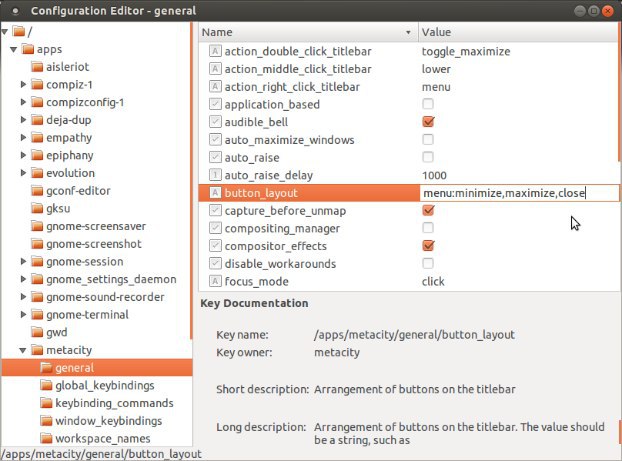The image size is (622, 461).
Task: Select the gnome-sound-recorder tree entry
Action: pyautogui.click(x=105, y=297)
